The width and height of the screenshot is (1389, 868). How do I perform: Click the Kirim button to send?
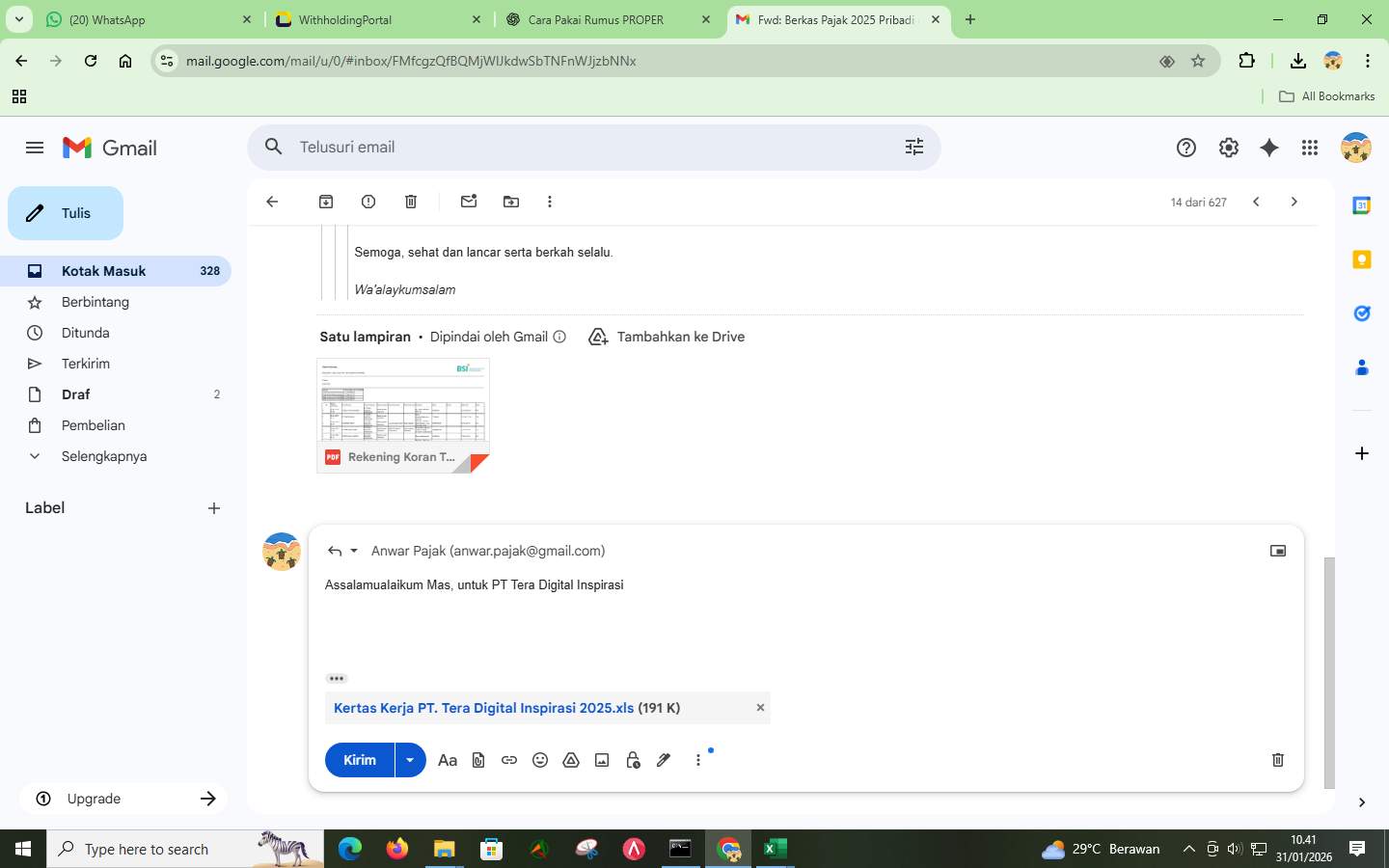(358, 760)
